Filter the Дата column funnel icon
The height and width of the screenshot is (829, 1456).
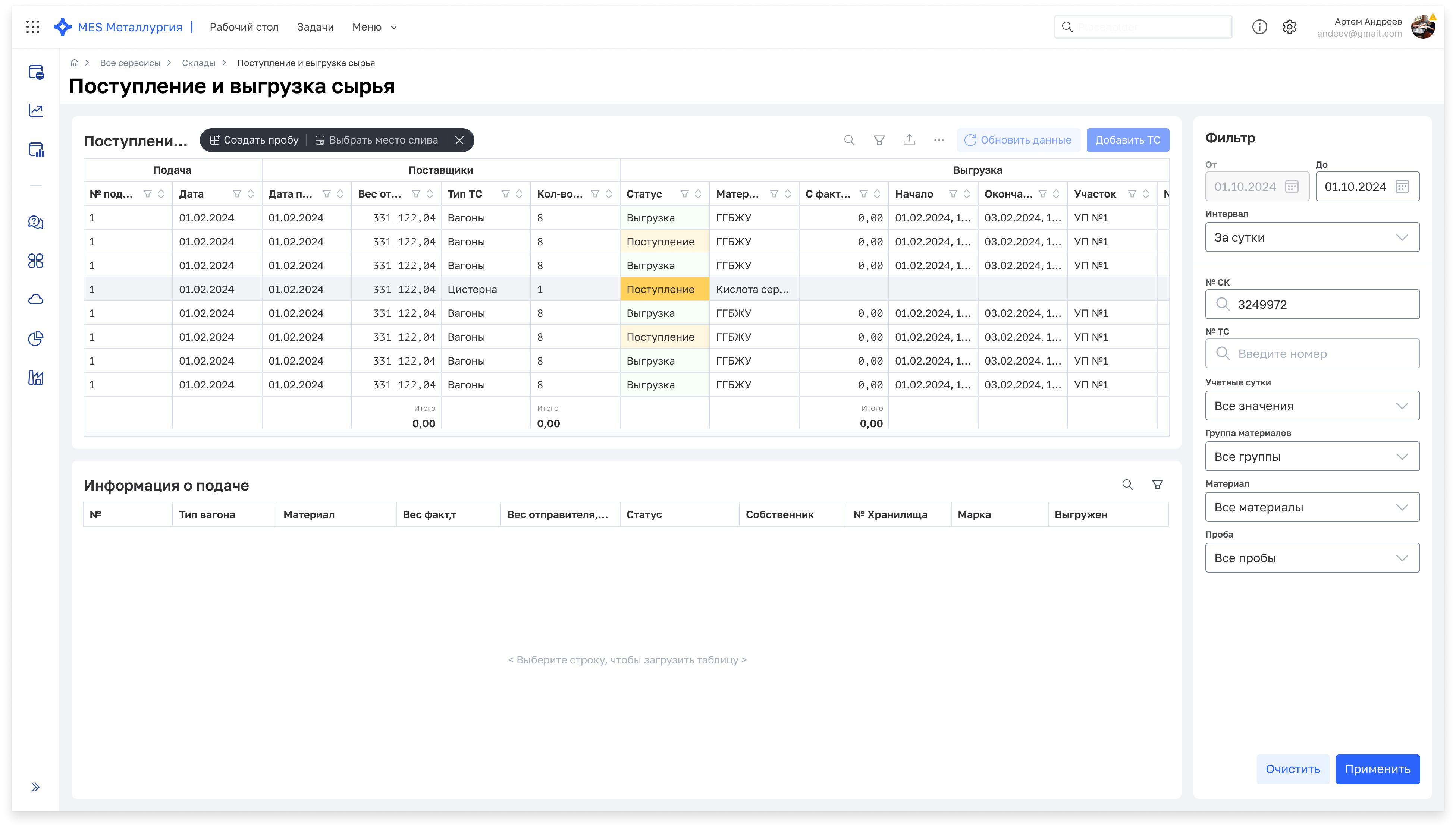[236, 194]
